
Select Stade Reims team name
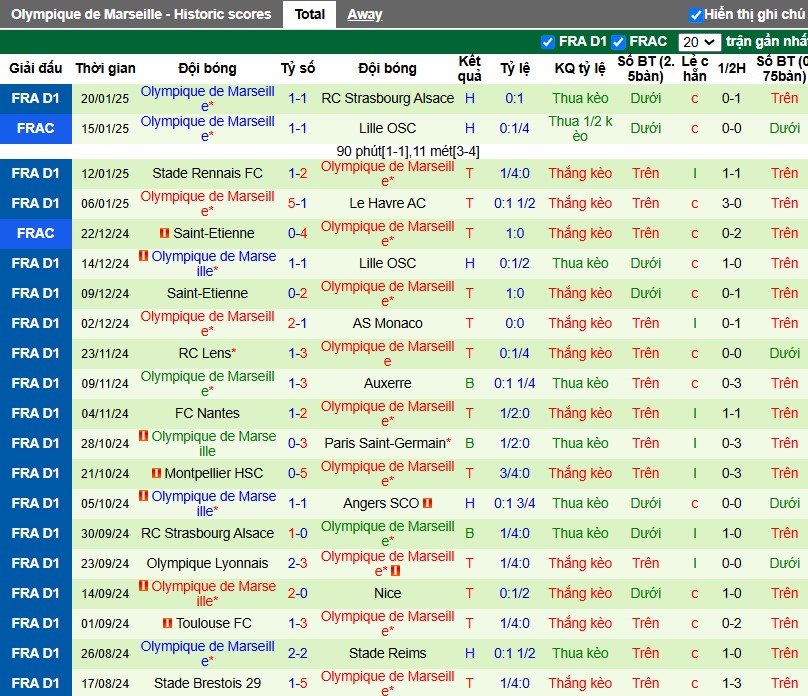tap(388, 653)
